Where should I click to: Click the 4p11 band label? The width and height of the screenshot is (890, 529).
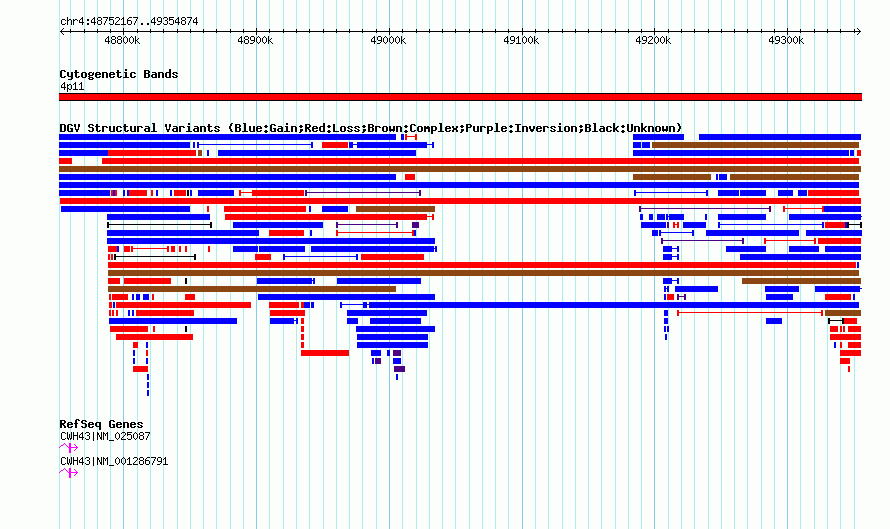tap(72, 86)
